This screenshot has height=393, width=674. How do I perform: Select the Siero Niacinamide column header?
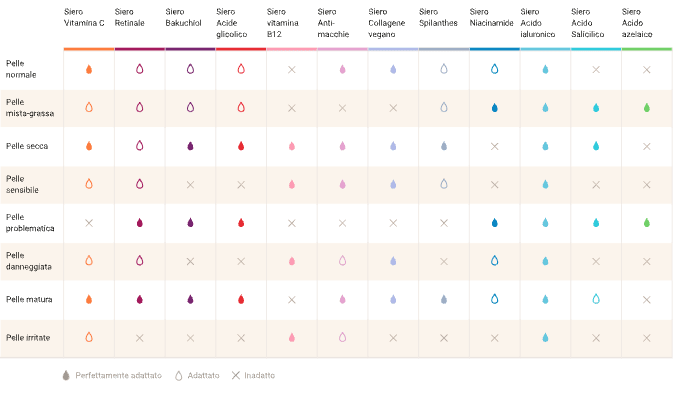click(x=491, y=18)
